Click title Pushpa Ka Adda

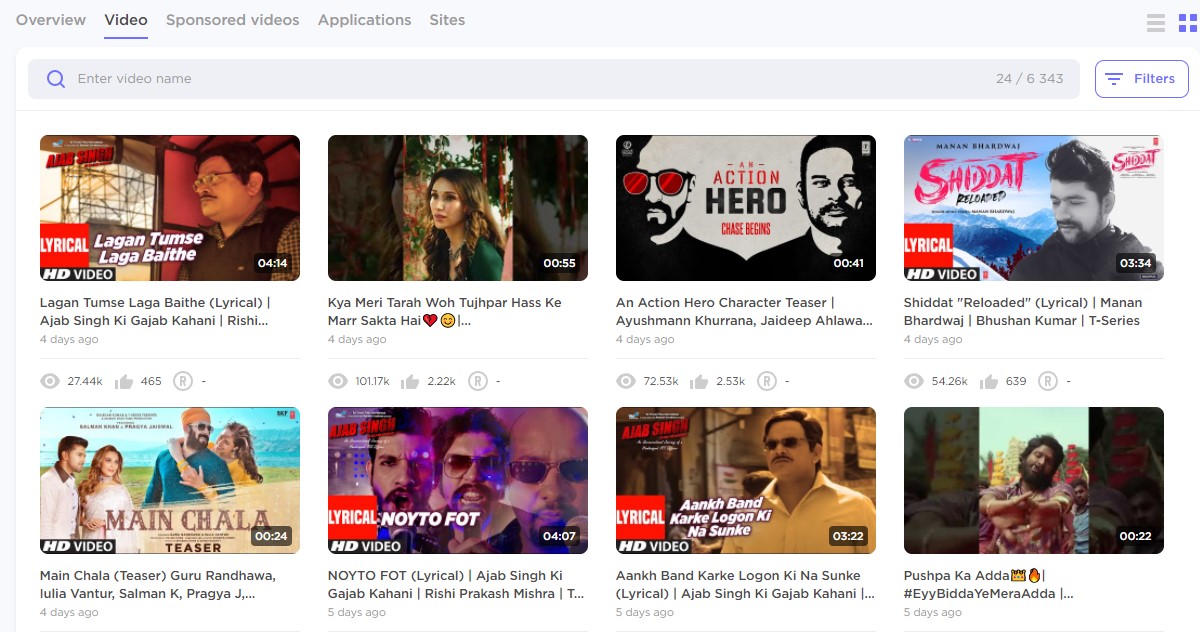pos(989,584)
